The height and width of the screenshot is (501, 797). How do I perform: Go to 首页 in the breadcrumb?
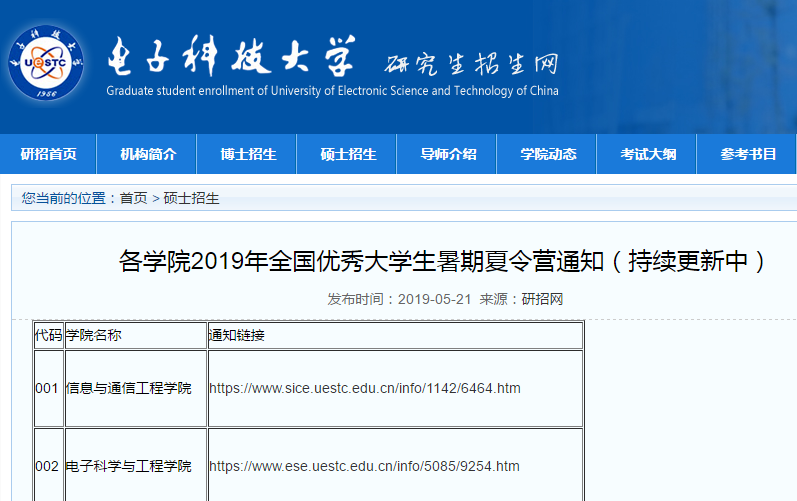[133, 198]
